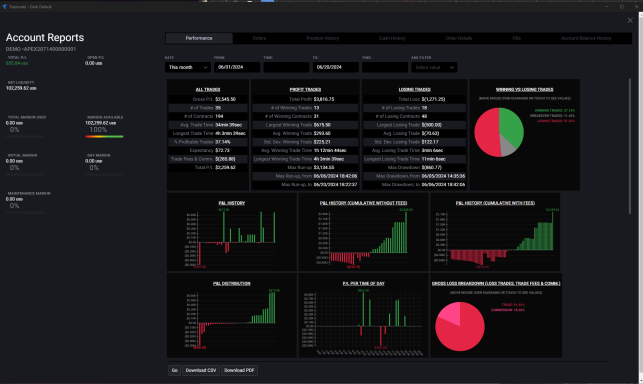Switch to the Performance tab
The height and width of the screenshot is (384, 643).
199,38
